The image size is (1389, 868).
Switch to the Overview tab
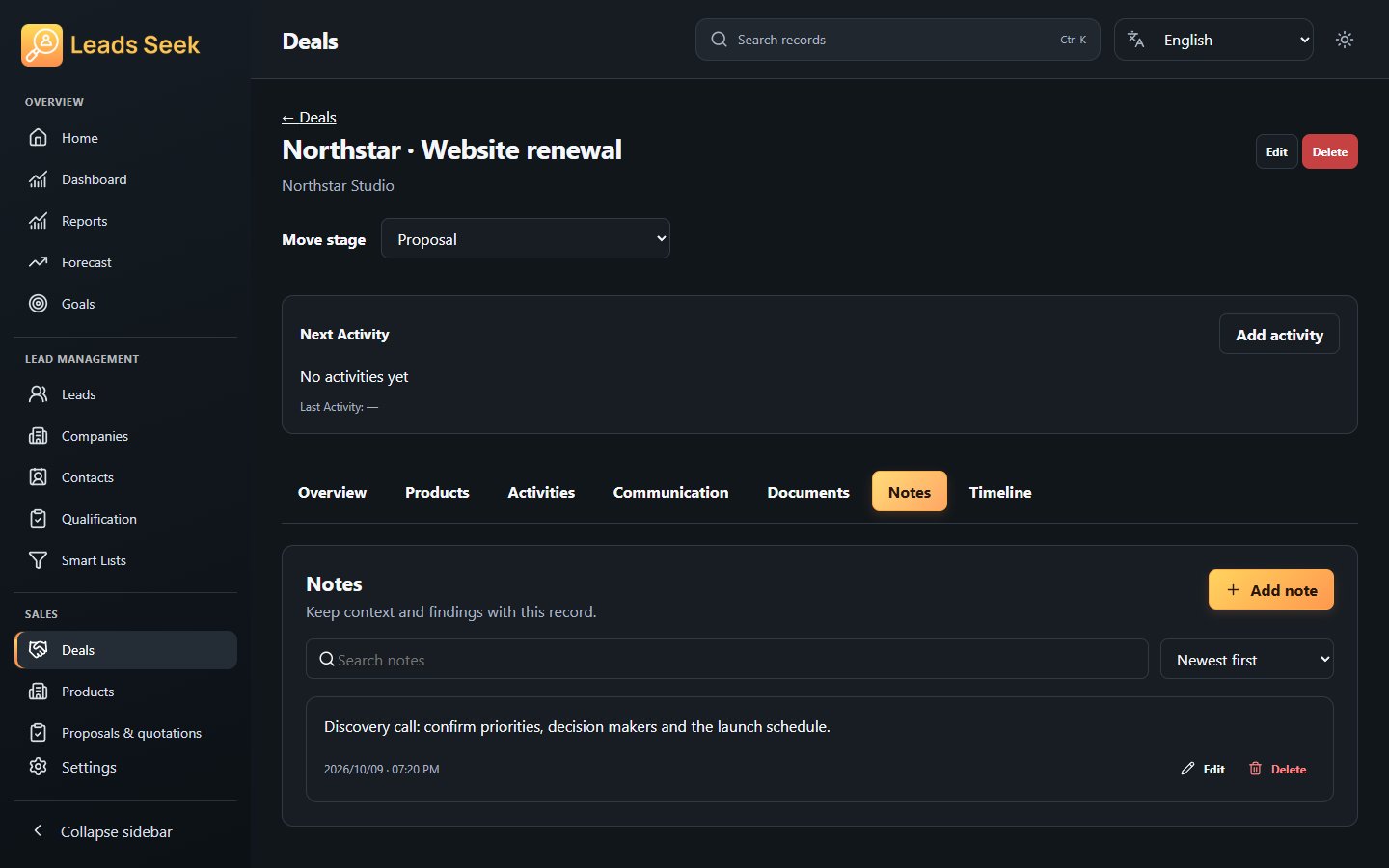pos(332,492)
